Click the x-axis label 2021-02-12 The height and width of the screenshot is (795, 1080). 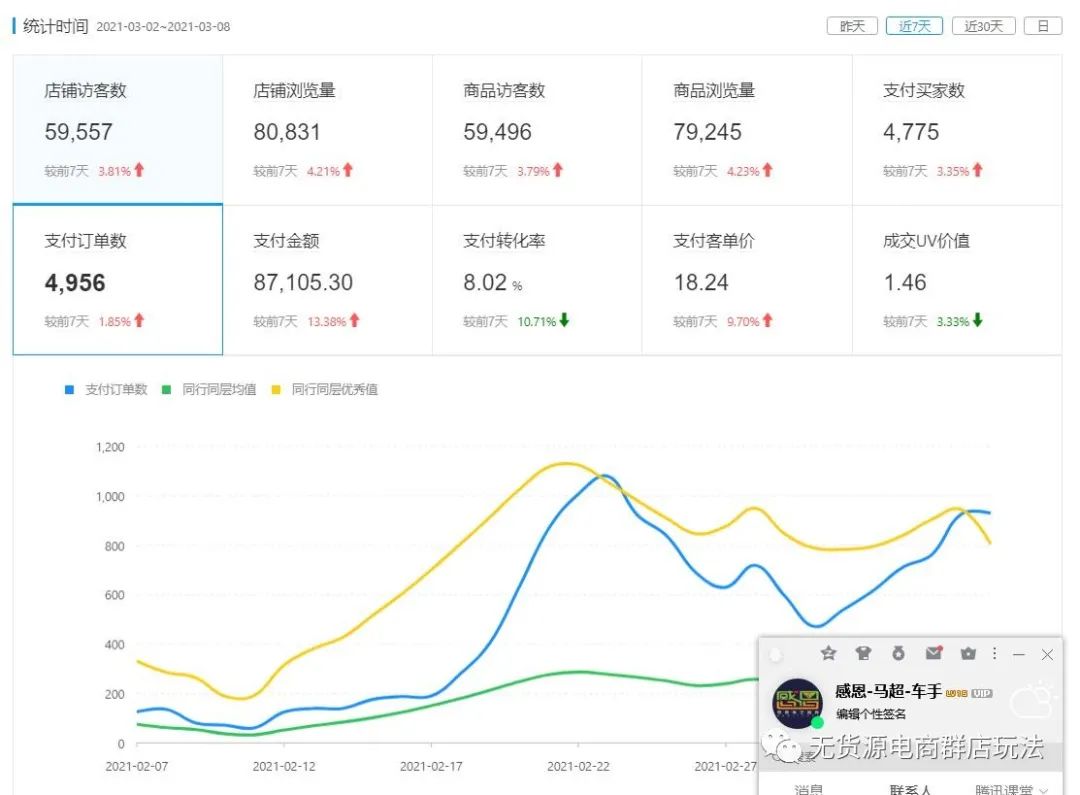tap(284, 766)
